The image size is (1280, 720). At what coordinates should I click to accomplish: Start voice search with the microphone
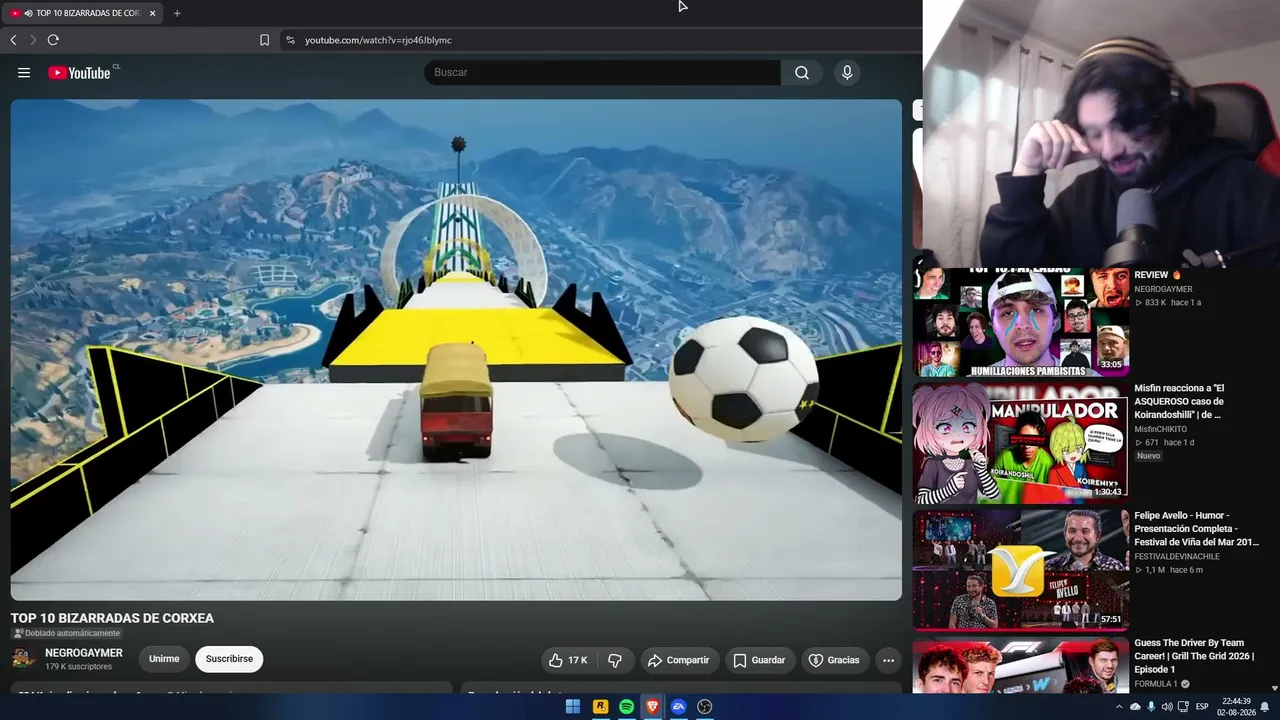[x=847, y=72]
